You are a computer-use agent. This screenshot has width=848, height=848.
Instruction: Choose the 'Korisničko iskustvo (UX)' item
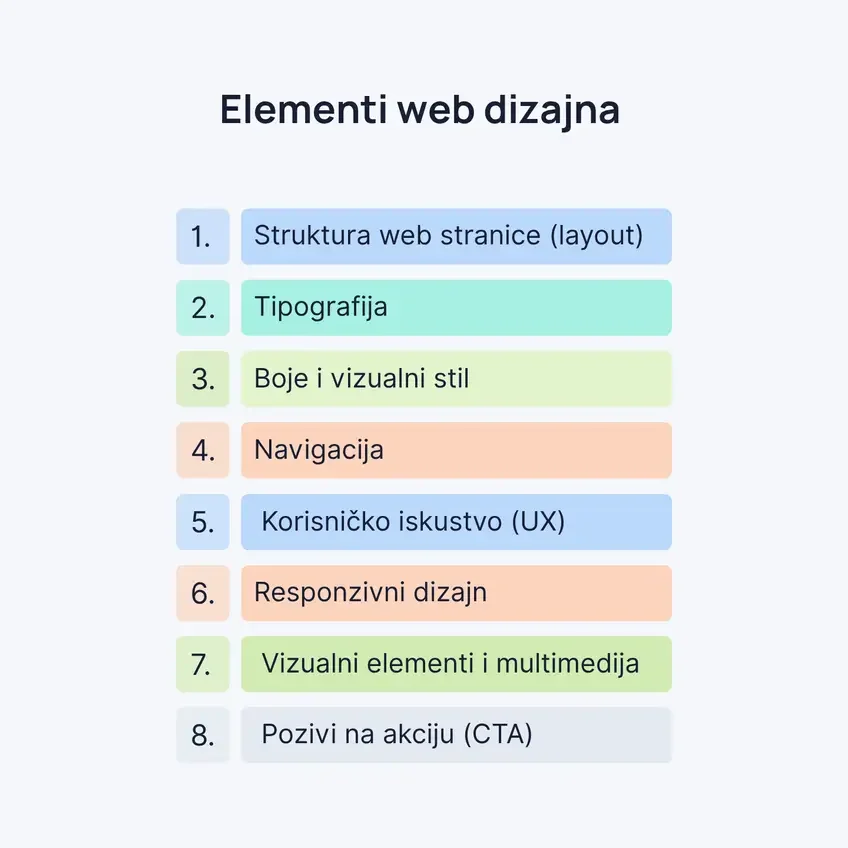(456, 522)
